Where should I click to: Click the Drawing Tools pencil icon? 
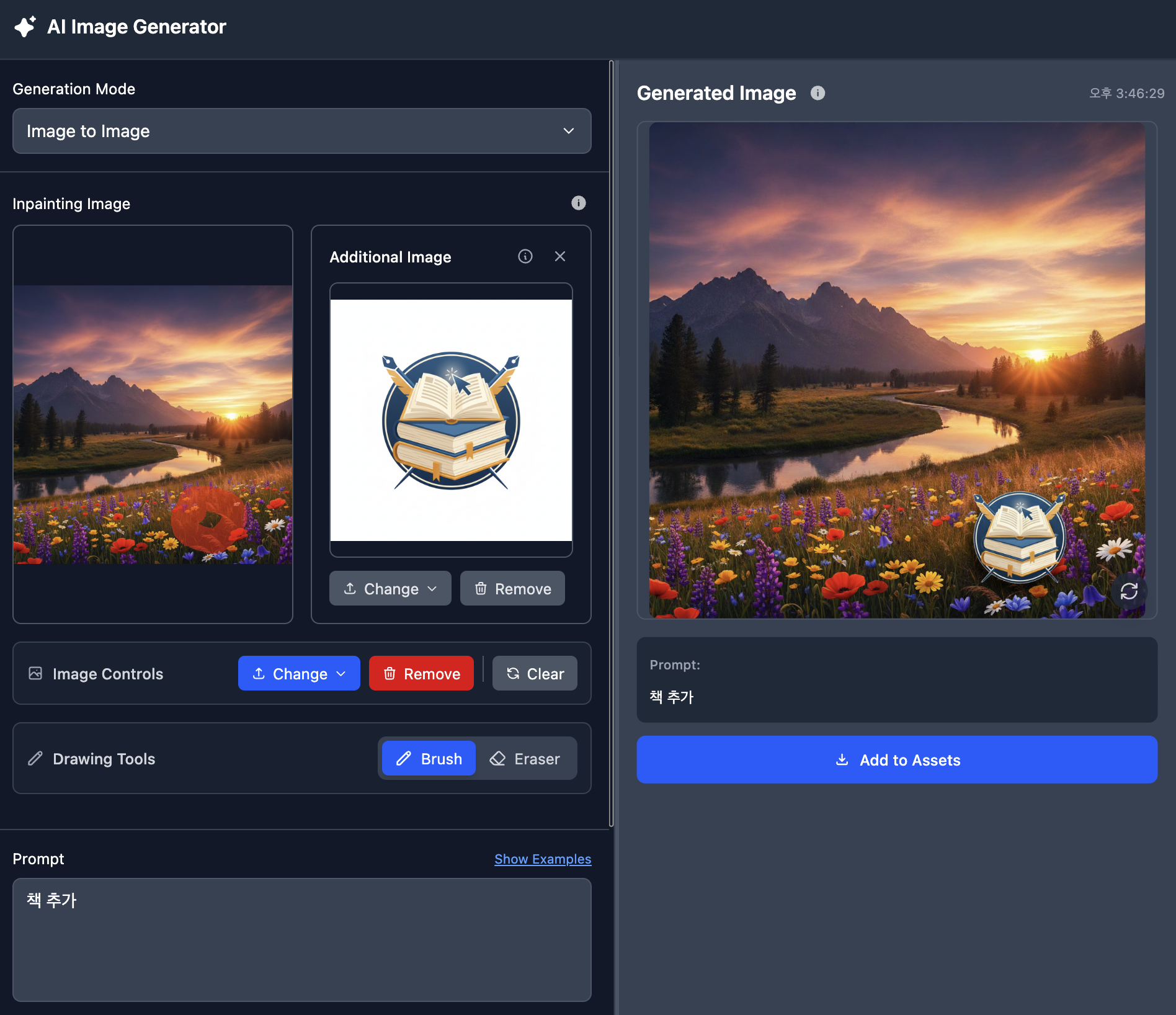tap(35, 758)
